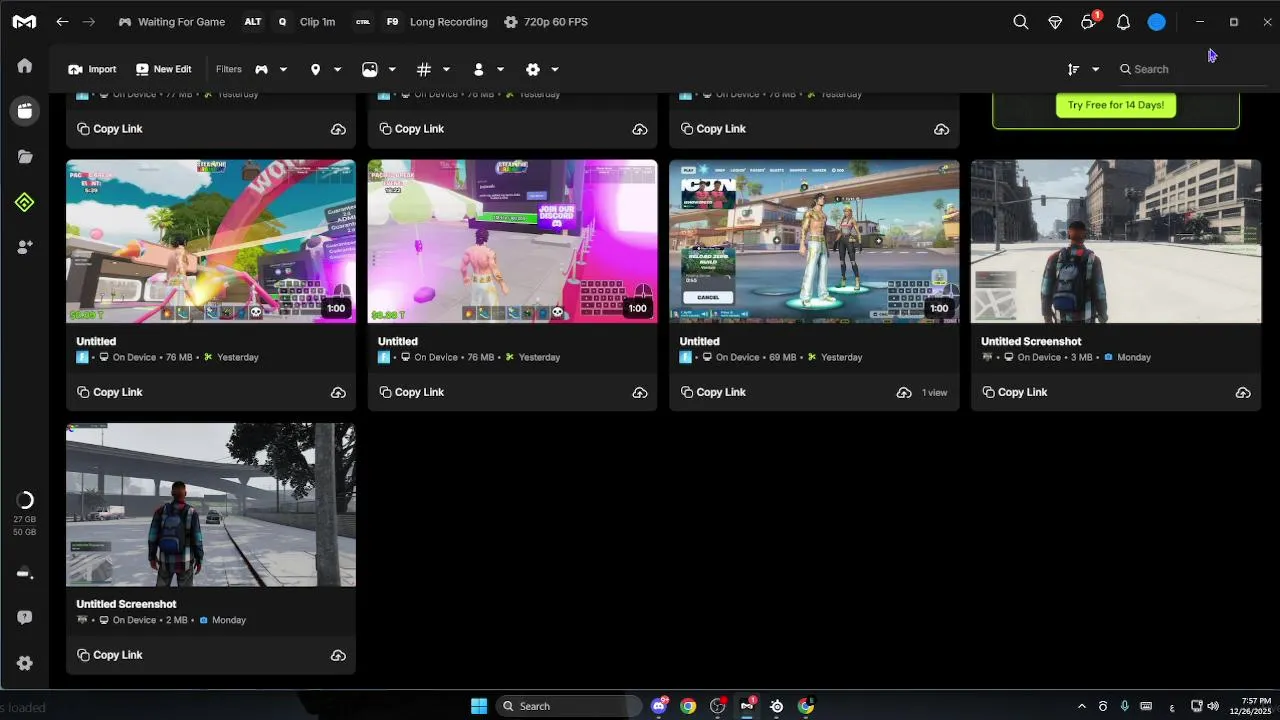Copy Link for the 2 MB screenshot
Image resolution: width=1280 pixels, height=720 pixels.
tap(109, 655)
